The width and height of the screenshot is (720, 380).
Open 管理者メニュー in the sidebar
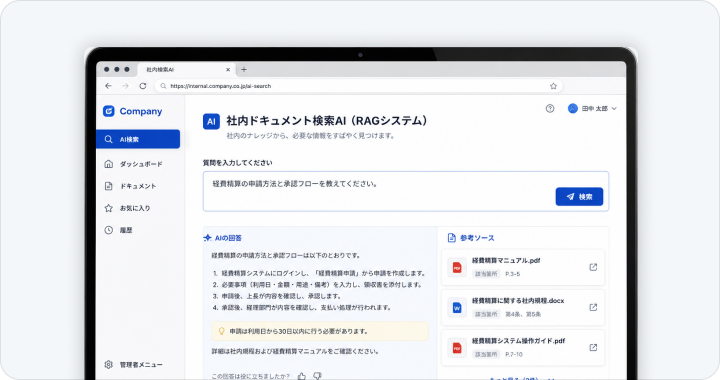pos(138,364)
